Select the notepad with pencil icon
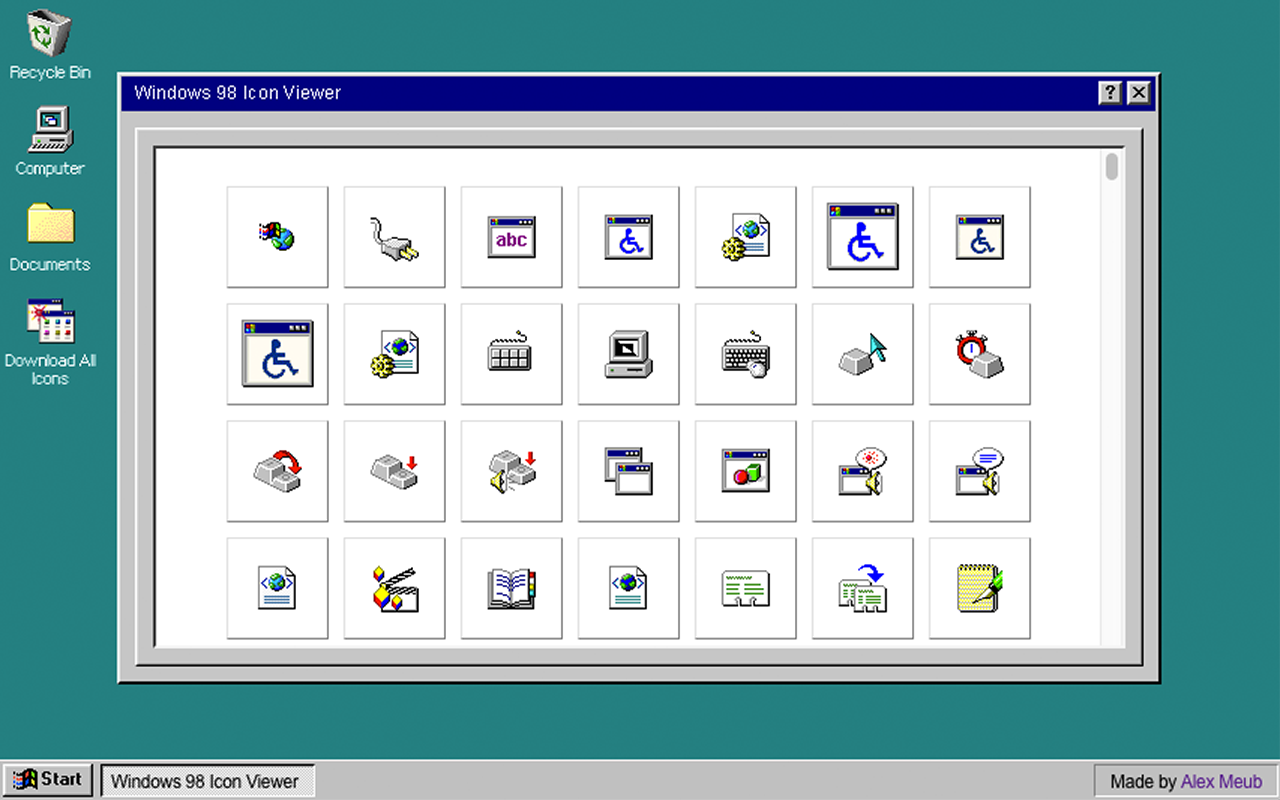The image size is (1280, 800). [979, 588]
